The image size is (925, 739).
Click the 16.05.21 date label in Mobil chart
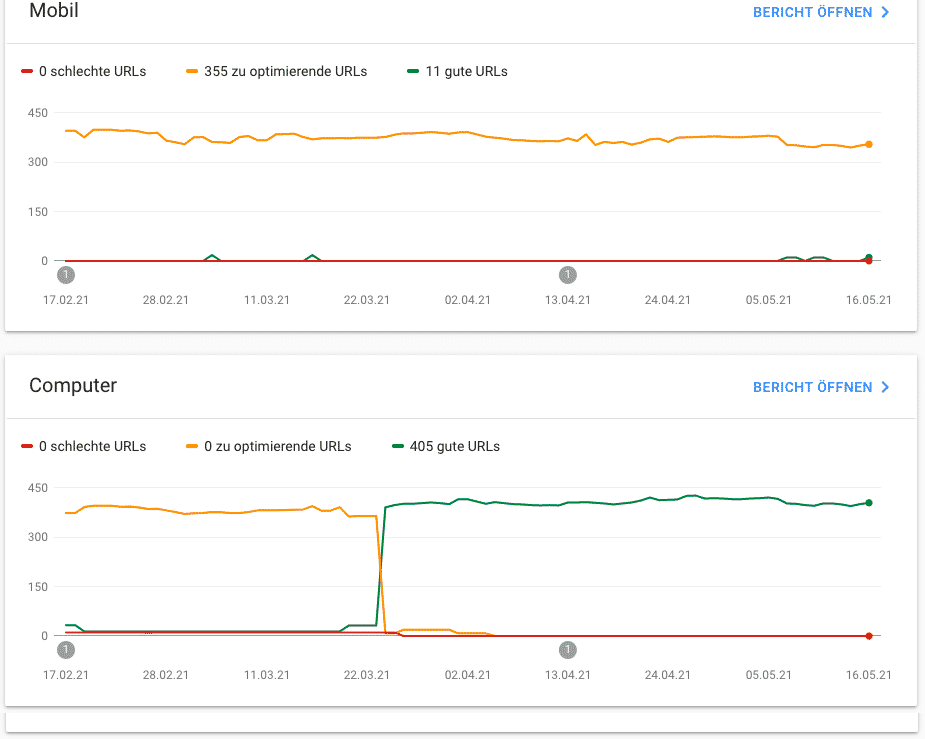868,300
